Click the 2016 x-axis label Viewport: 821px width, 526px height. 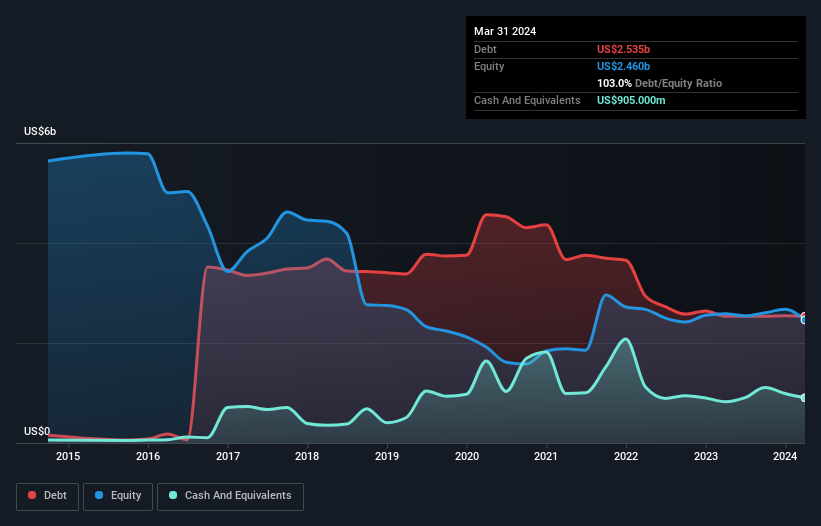pyautogui.click(x=148, y=456)
